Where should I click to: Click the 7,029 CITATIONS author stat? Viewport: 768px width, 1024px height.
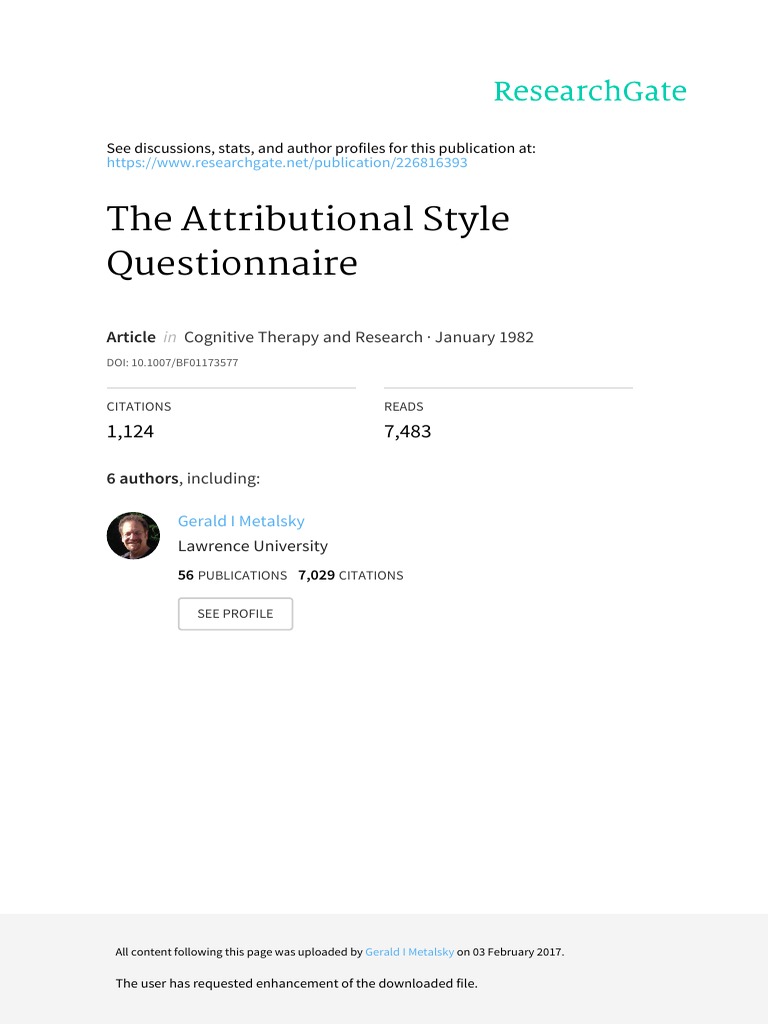351,576
